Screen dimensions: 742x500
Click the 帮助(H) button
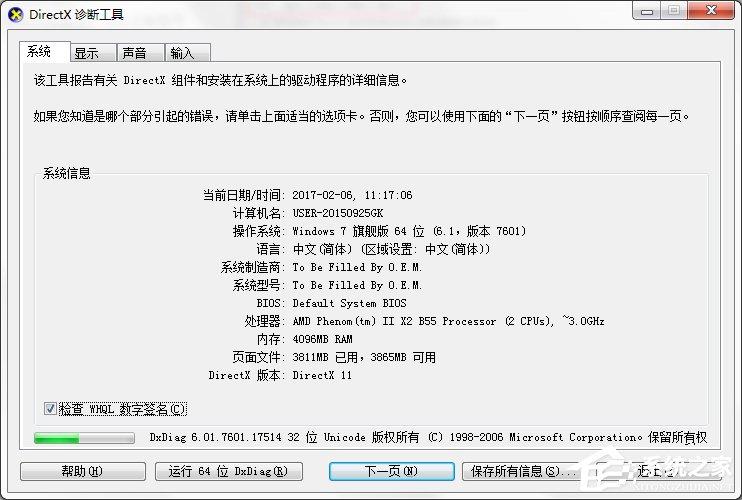[83, 471]
